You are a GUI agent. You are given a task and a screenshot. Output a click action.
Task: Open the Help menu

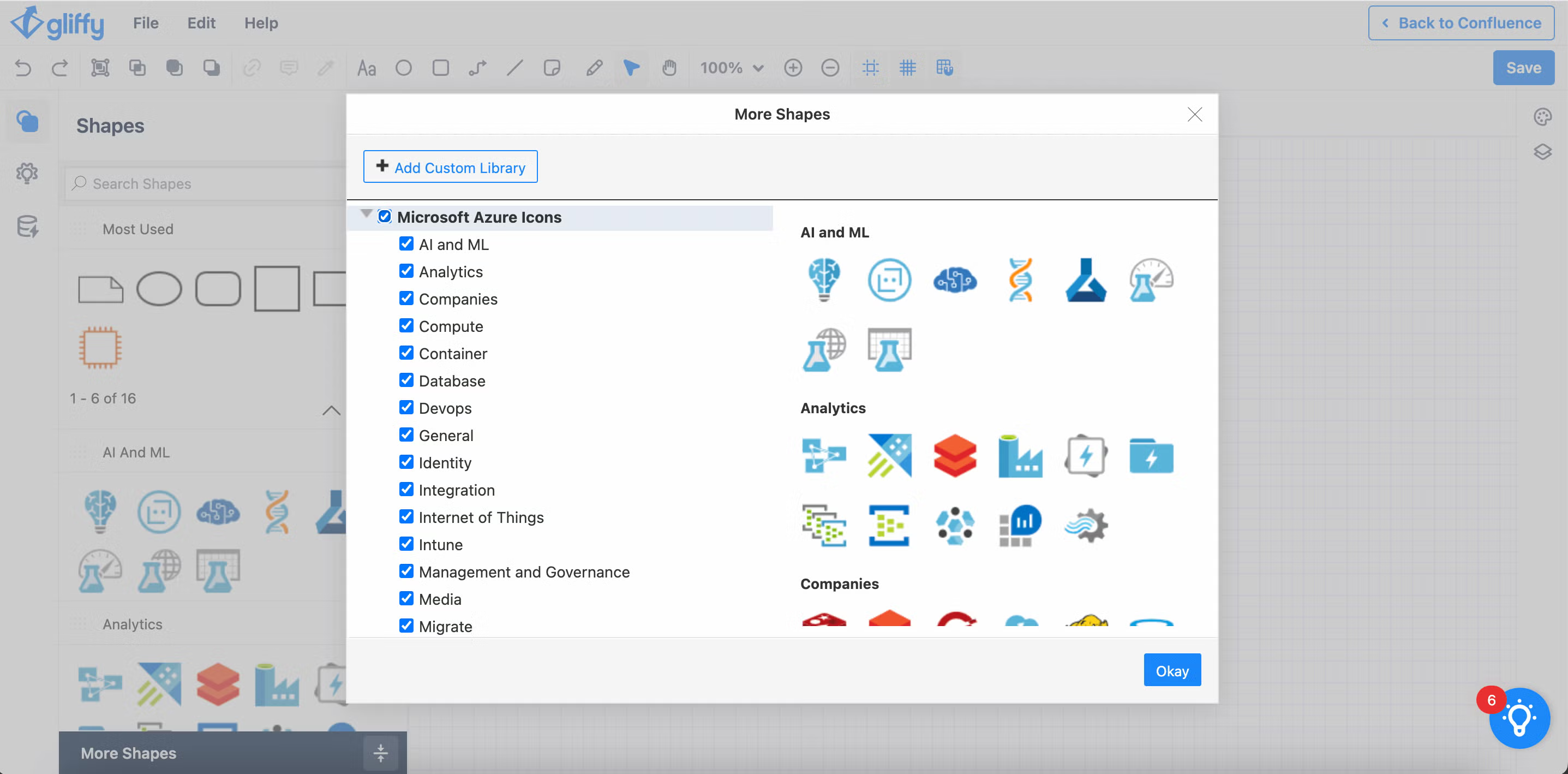point(261,22)
